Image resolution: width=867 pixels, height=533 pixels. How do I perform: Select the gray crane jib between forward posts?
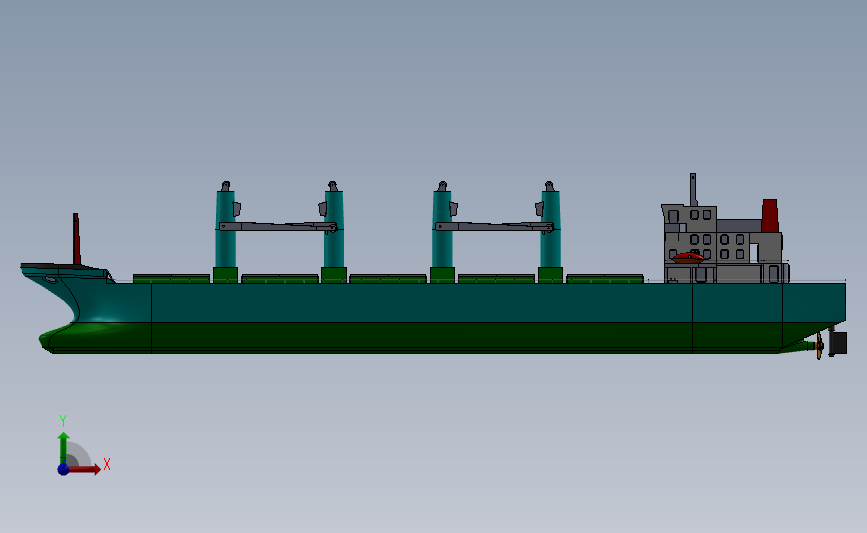pyautogui.click(x=278, y=226)
